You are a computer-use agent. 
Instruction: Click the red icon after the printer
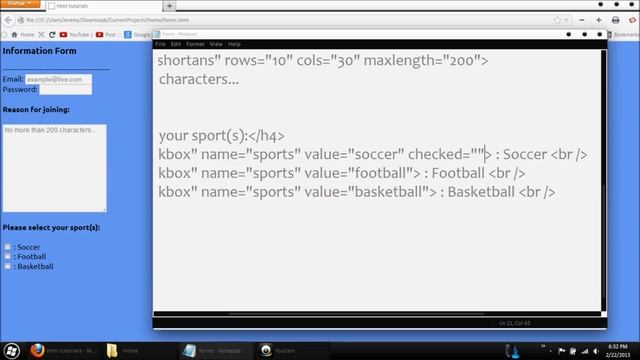633,20
